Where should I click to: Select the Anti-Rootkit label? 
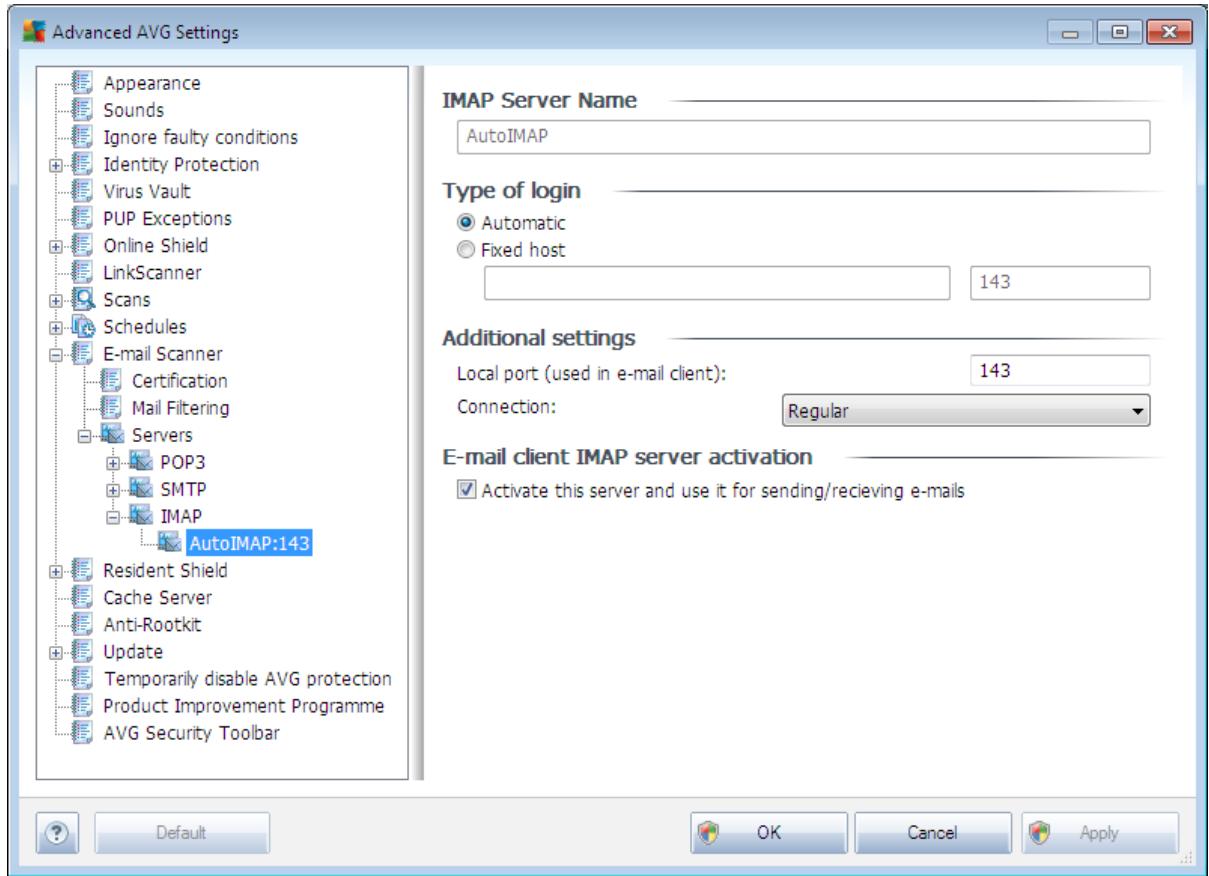152,624
